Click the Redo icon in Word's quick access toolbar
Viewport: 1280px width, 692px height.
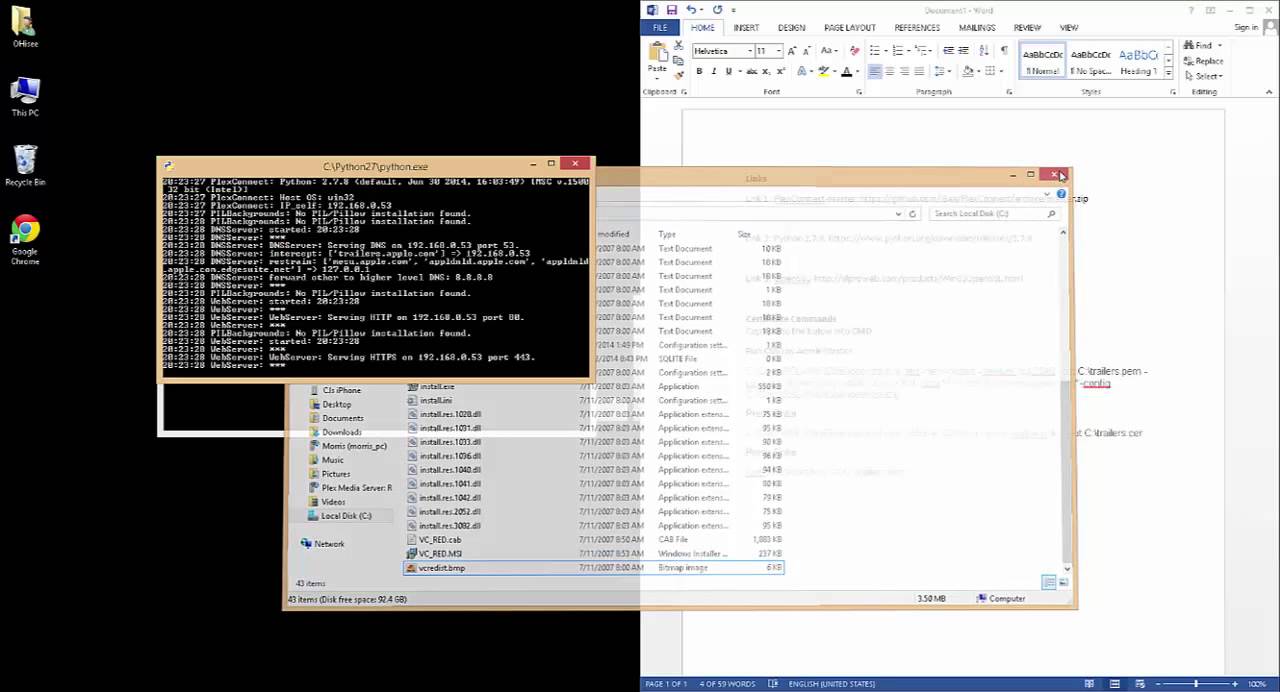coord(717,10)
